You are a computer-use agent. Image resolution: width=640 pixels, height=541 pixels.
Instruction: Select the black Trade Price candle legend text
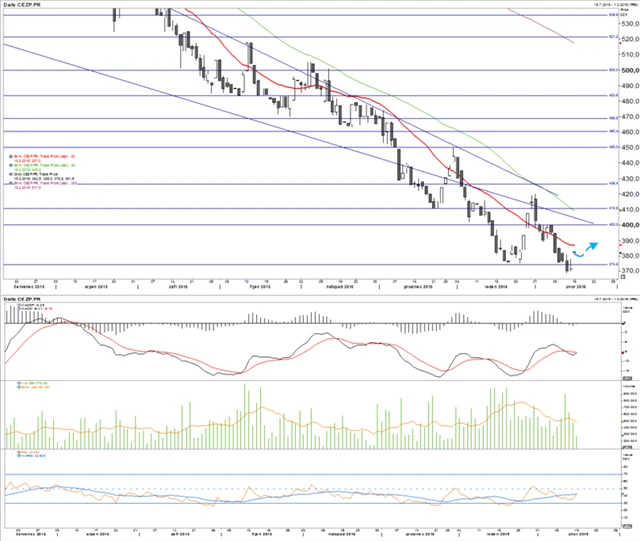[44, 176]
